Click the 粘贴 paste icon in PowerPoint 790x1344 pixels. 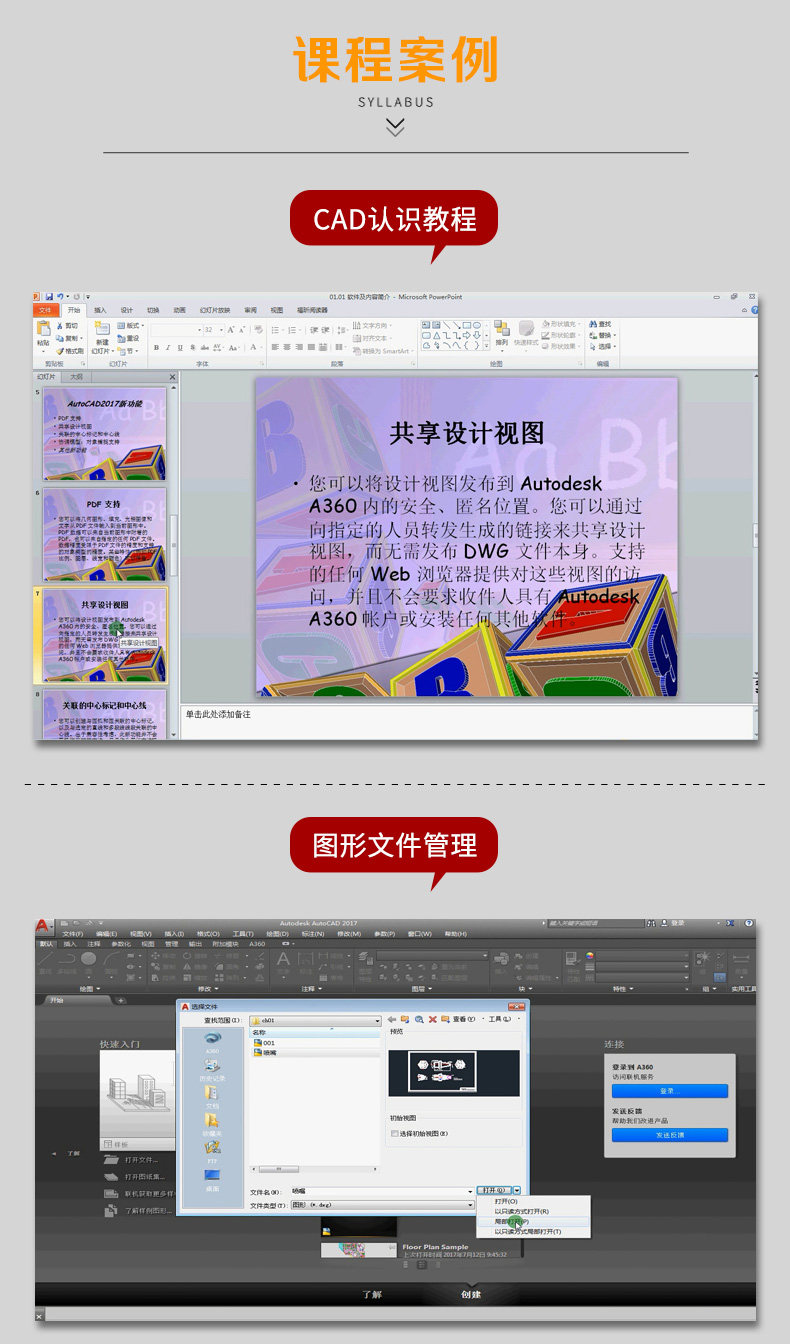click(44, 330)
